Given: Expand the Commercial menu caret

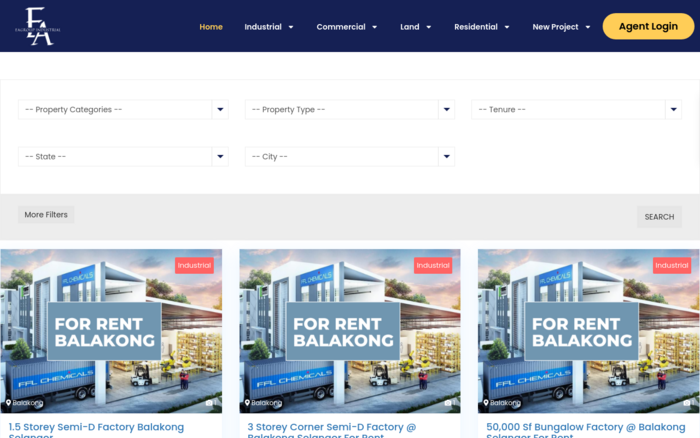Looking at the screenshot, I should click(375, 27).
